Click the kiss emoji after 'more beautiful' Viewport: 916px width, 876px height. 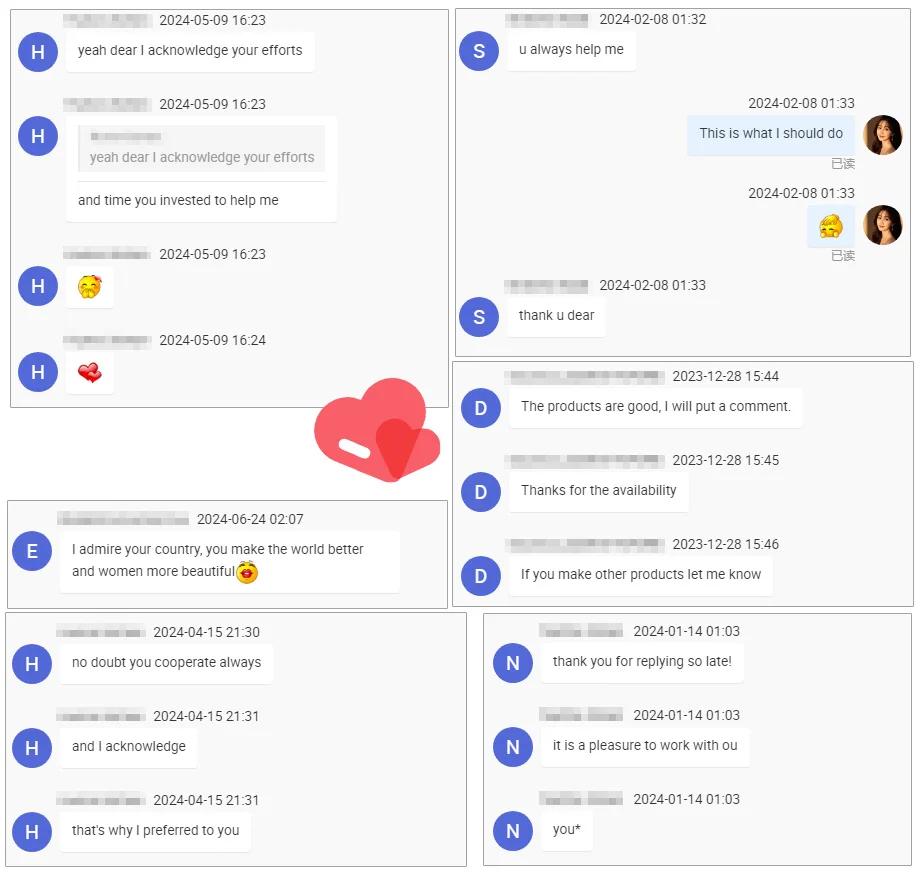click(247, 572)
